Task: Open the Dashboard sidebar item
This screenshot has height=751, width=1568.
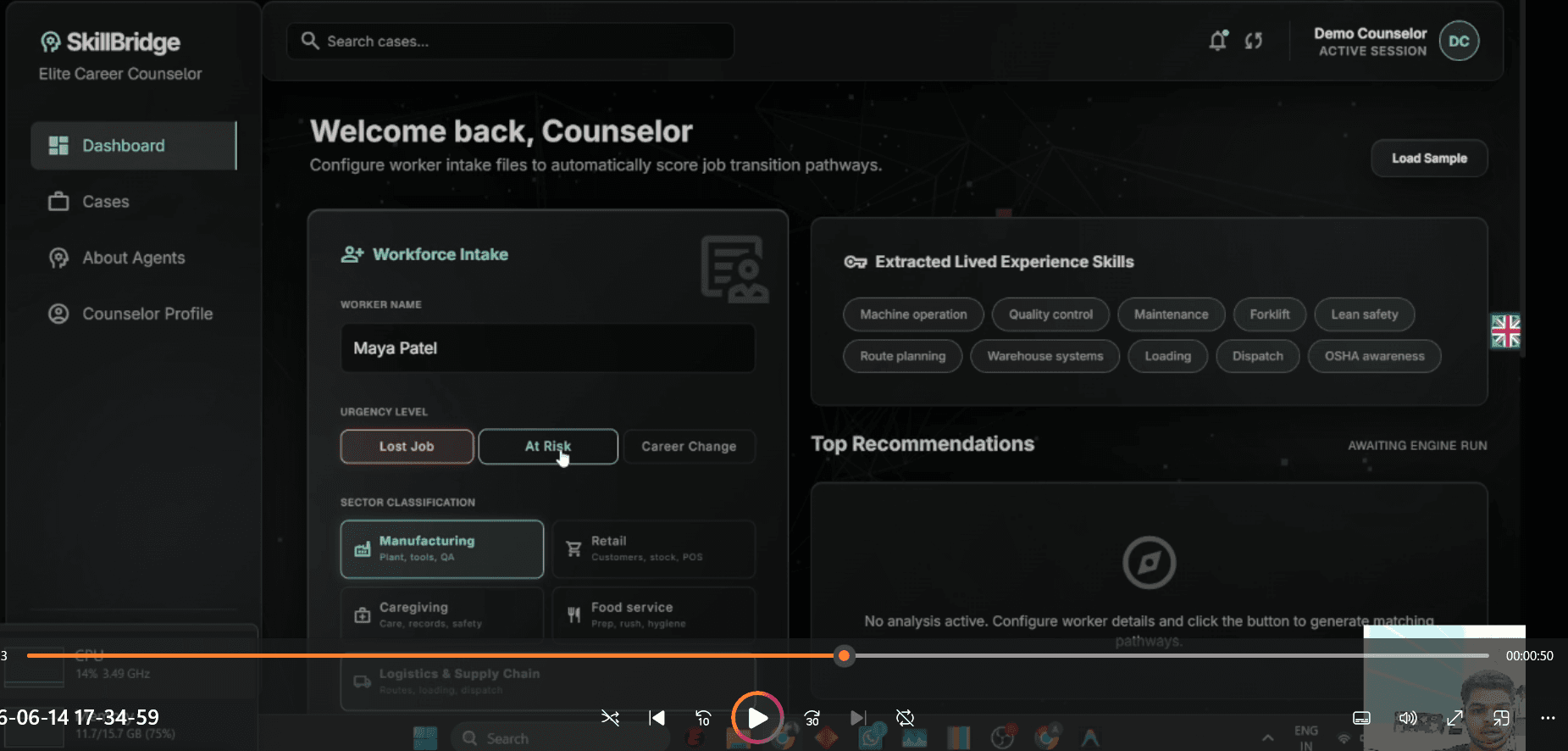Action: (134, 146)
